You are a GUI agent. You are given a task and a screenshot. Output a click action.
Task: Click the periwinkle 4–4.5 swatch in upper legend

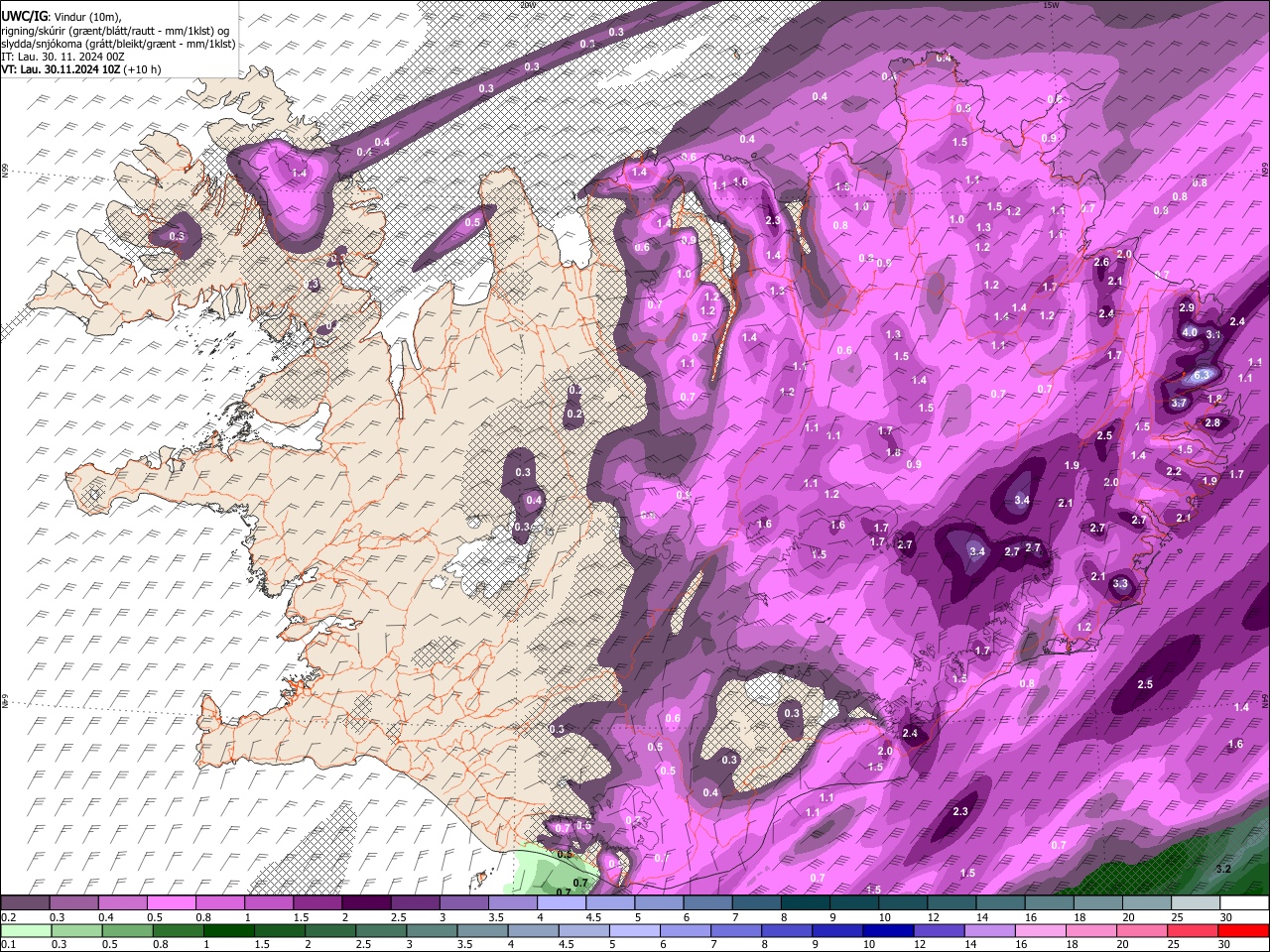click(561, 903)
